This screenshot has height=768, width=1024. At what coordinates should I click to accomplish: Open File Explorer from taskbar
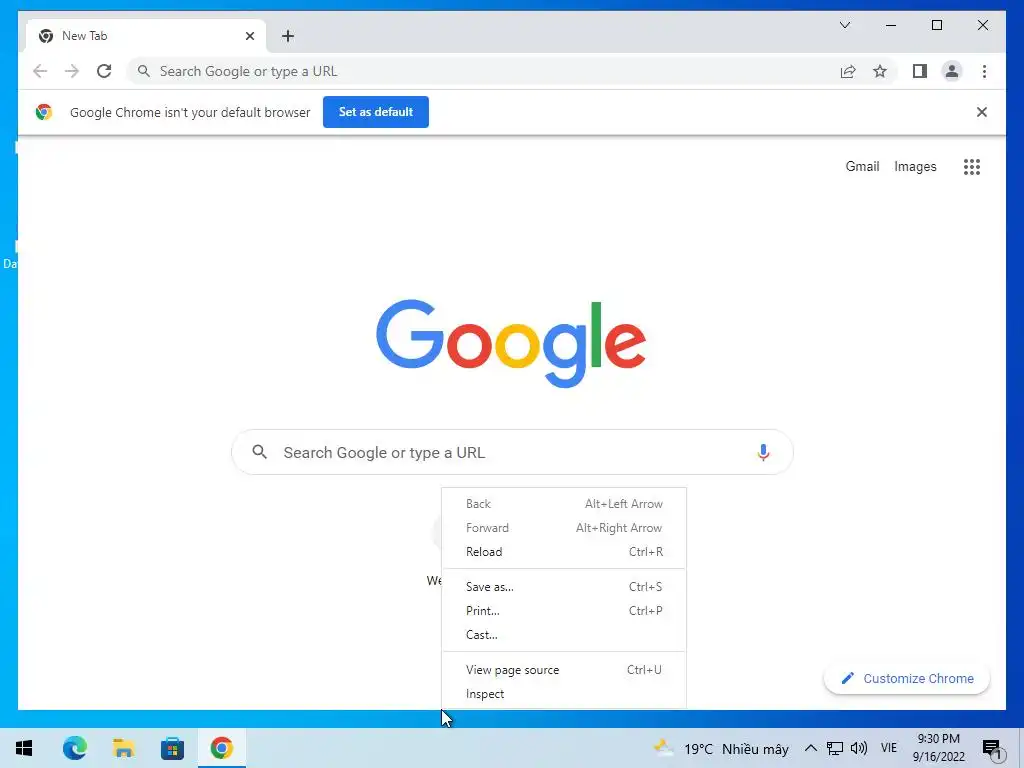click(123, 748)
